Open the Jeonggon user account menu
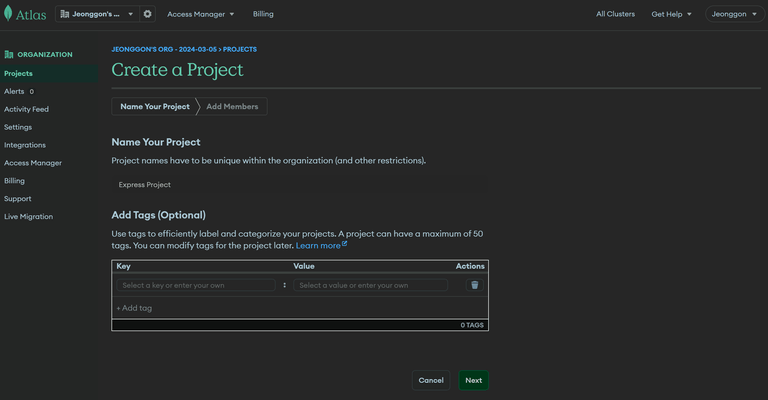 tap(734, 14)
